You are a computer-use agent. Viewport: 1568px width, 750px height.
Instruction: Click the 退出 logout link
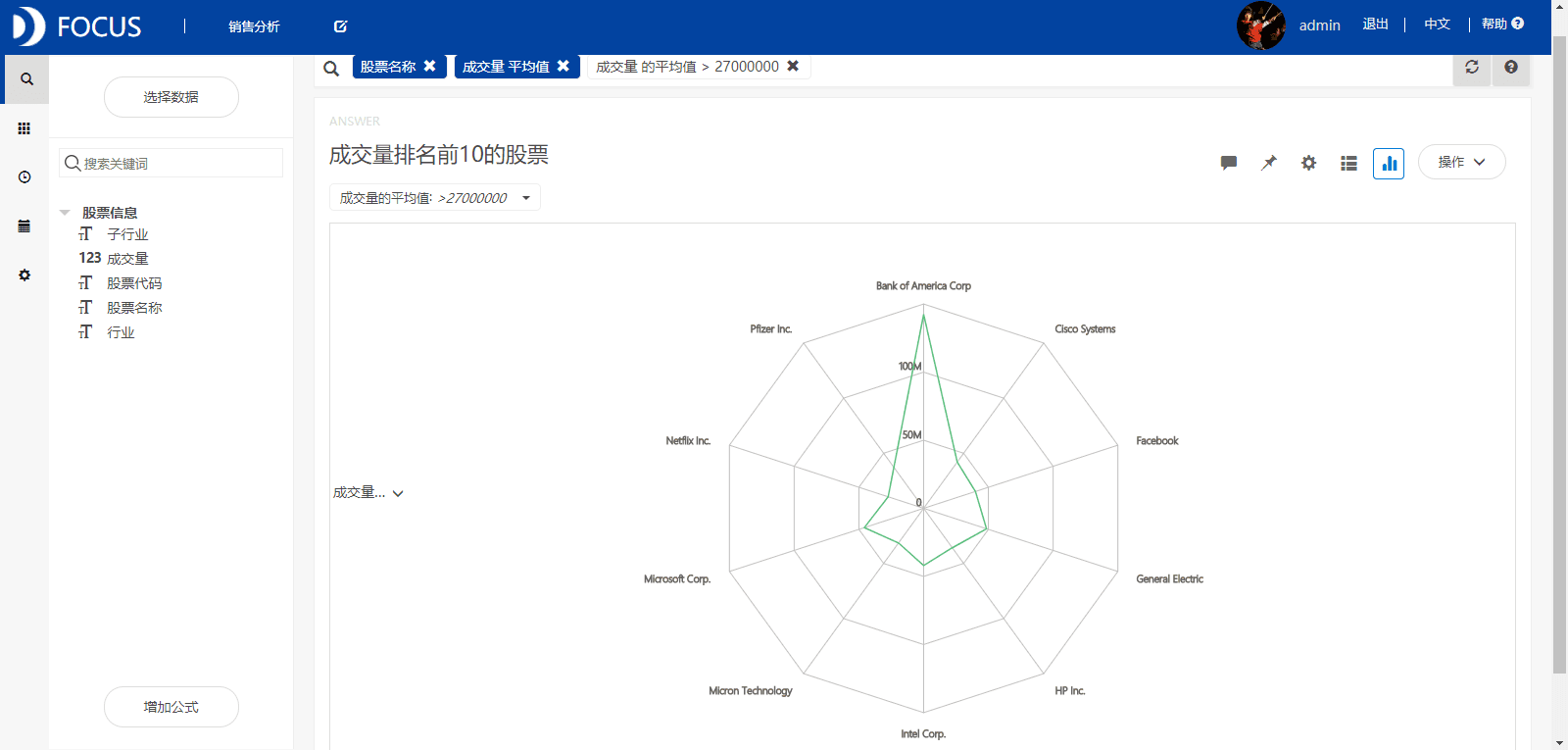1375,25
